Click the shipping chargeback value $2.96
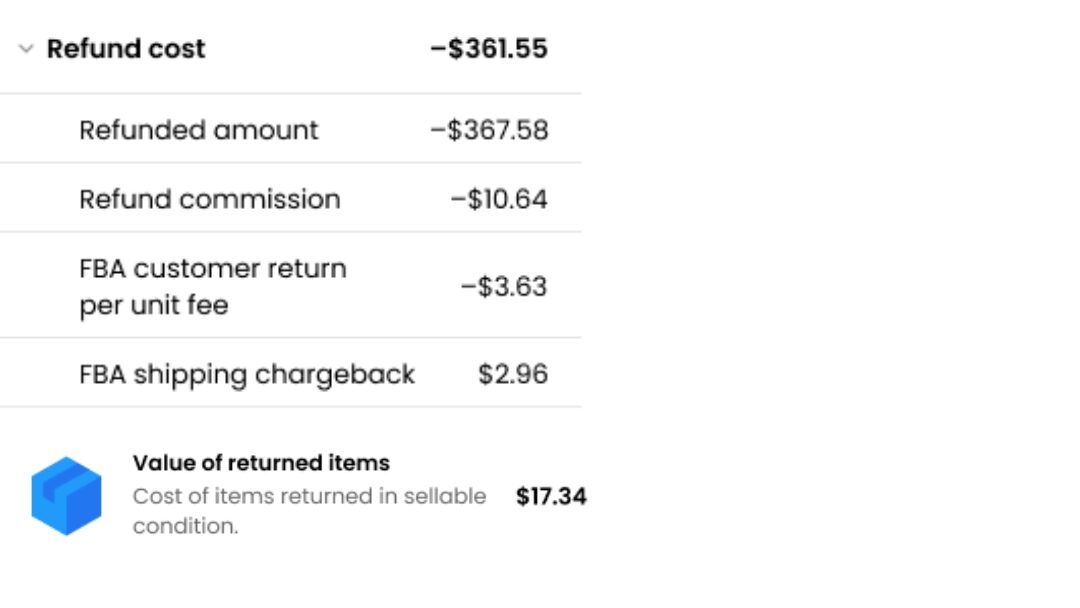1080x608 pixels. (513, 374)
